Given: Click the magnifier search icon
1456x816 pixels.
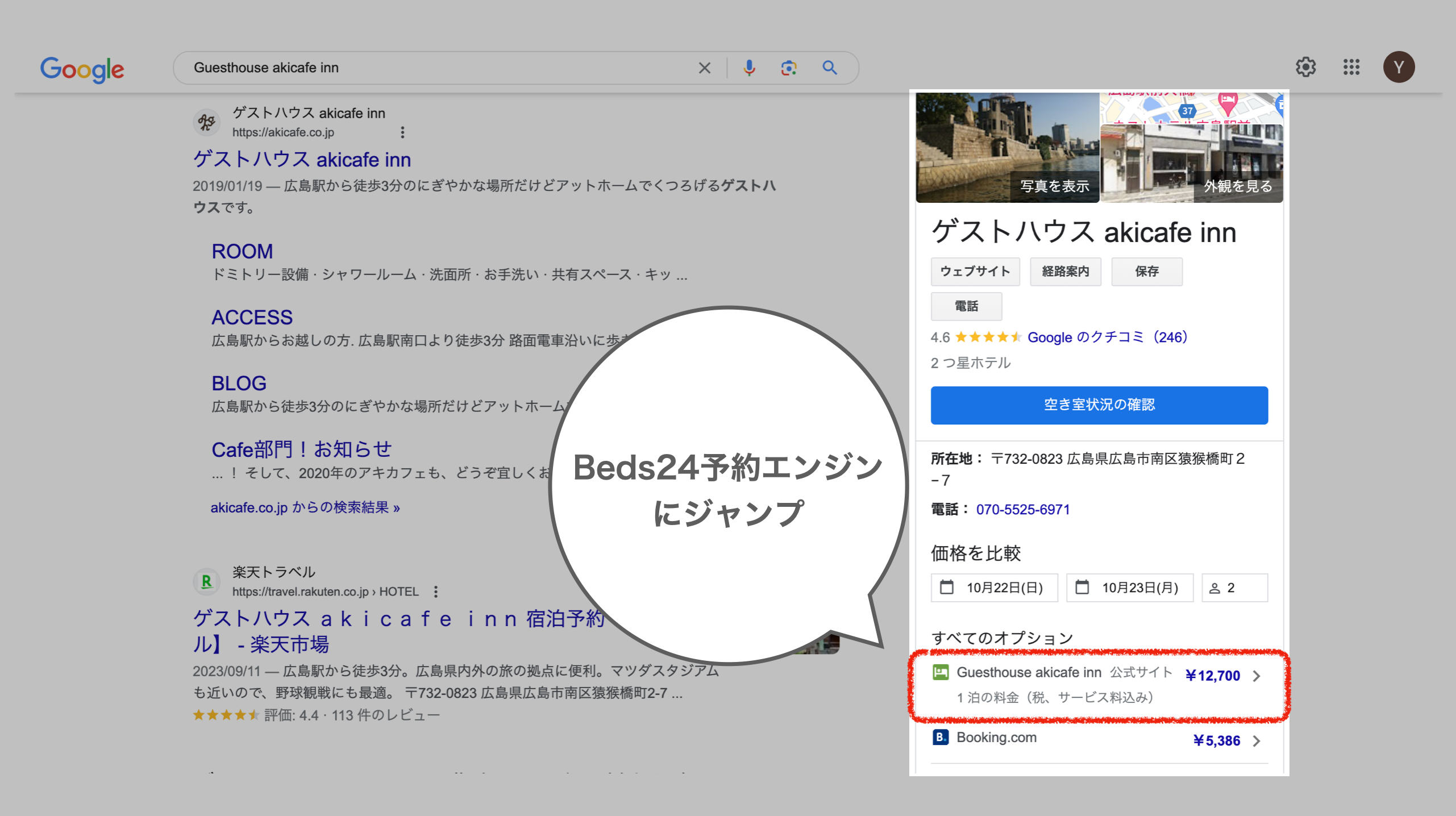Looking at the screenshot, I should coord(830,68).
